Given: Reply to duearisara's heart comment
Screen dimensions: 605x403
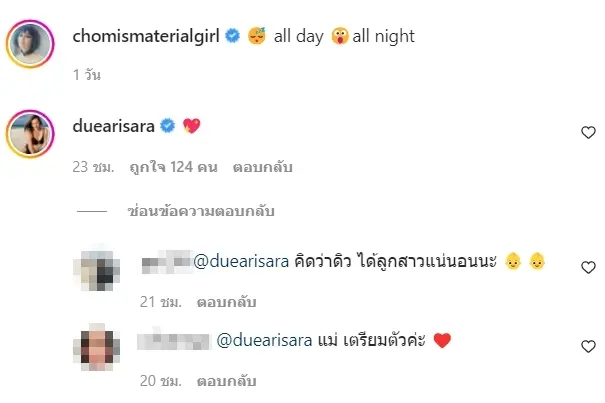Looking at the screenshot, I should point(263,167).
